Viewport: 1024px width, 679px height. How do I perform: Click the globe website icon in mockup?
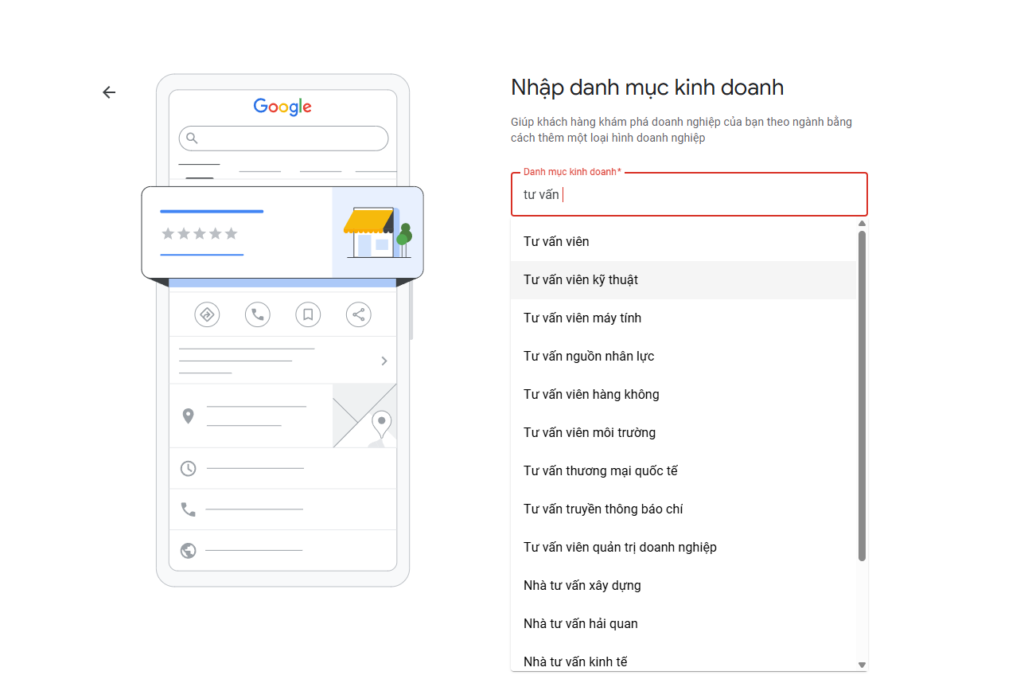(188, 550)
